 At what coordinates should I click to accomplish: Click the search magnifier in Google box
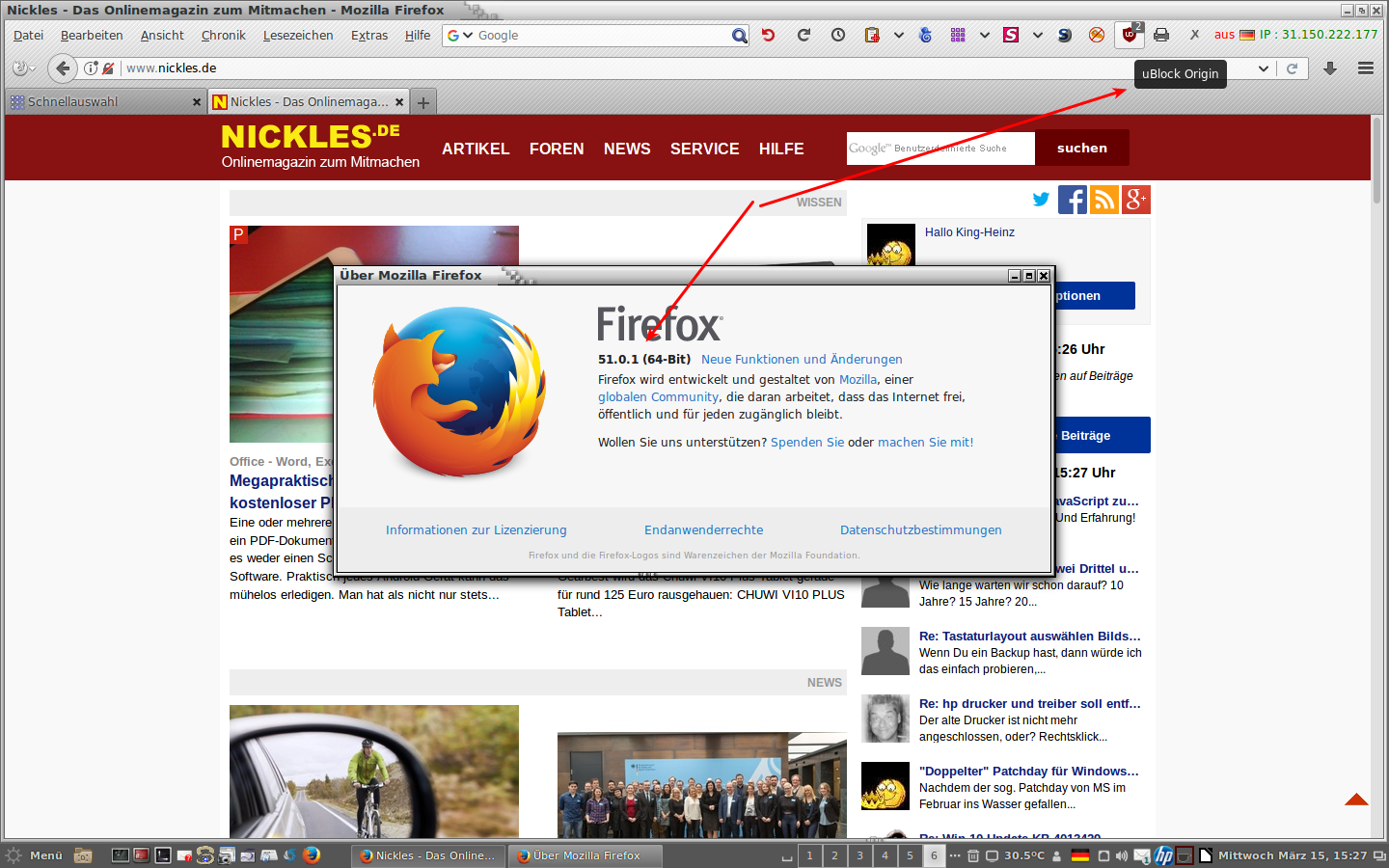click(739, 36)
